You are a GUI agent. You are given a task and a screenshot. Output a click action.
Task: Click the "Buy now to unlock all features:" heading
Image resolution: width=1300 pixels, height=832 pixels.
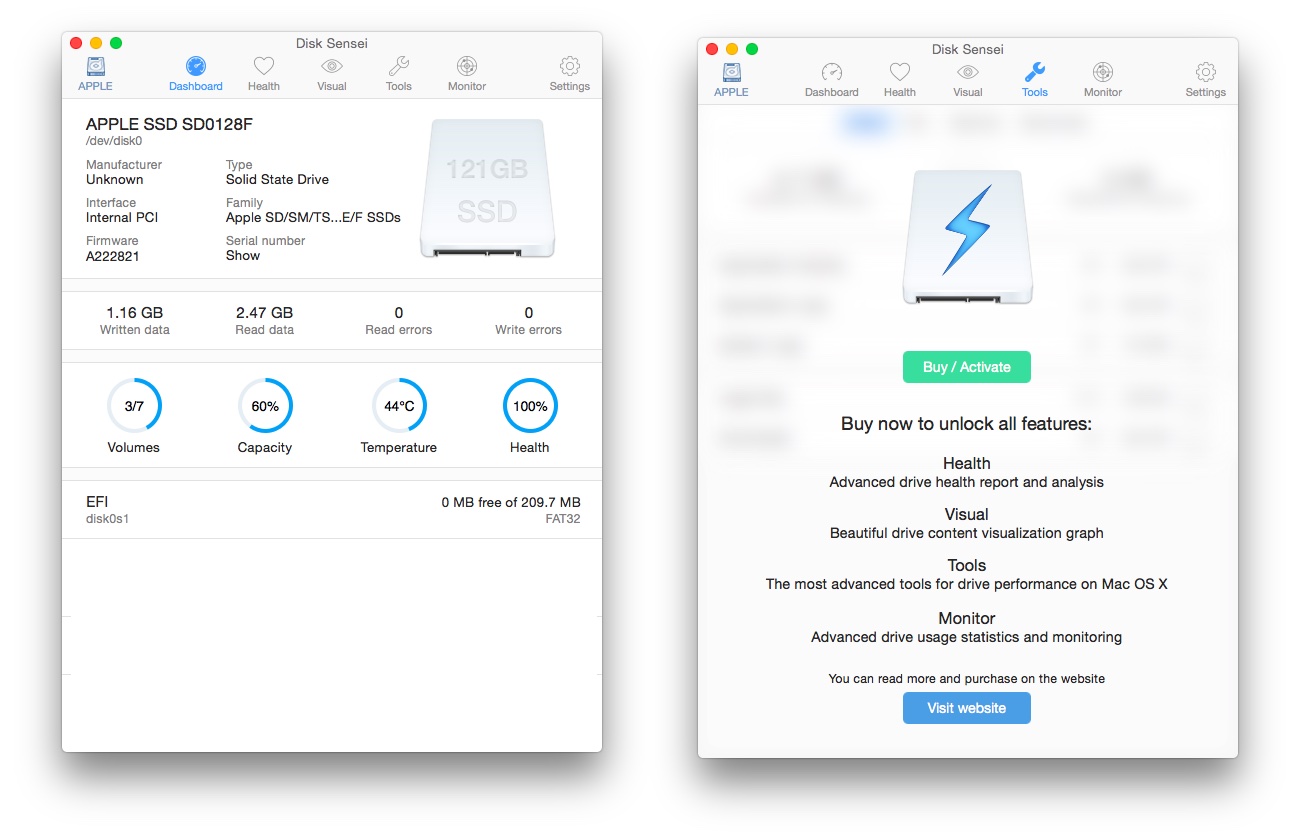(x=966, y=424)
